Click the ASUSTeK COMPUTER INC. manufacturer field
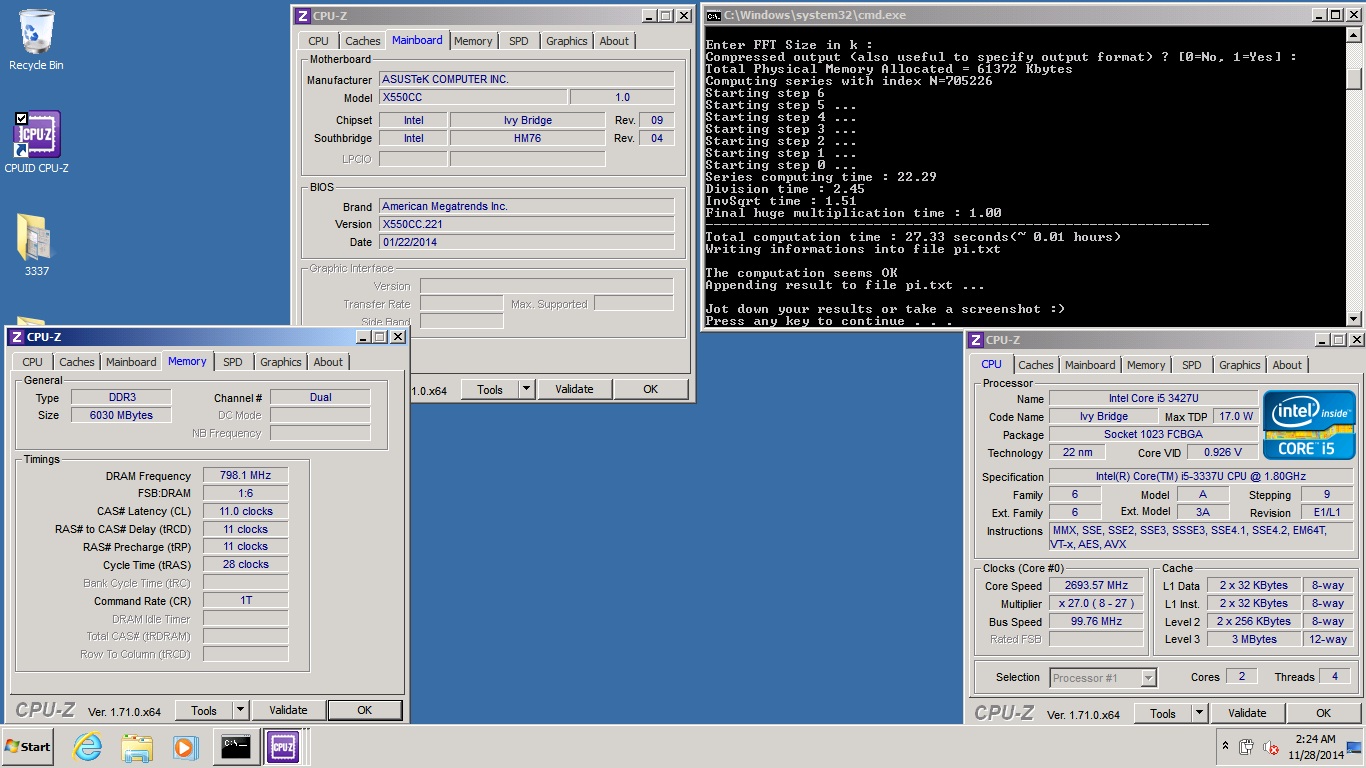Image resolution: width=1366 pixels, height=768 pixels. pyautogui.click(x=526, y=79)
